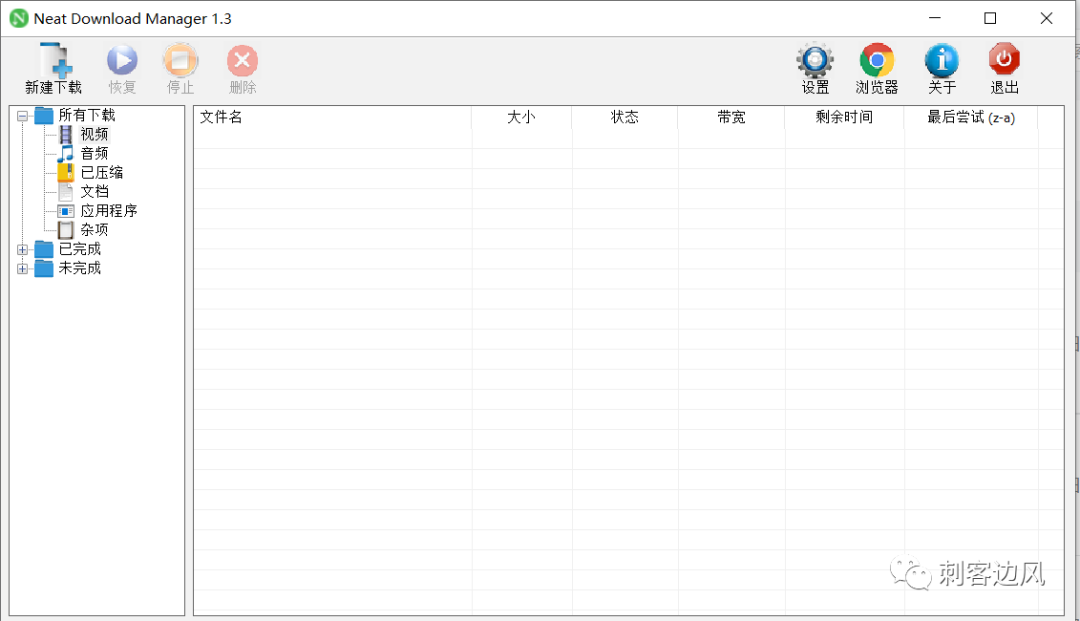Click the 已完成 blue folder icon
Viewport: 1080px width, 621px height.
click(44, 249)
